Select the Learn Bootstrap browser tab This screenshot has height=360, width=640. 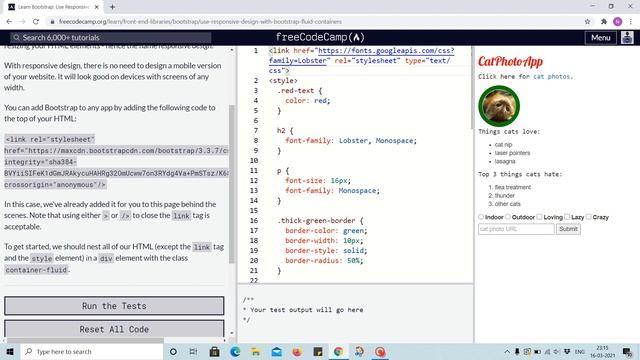(x=53, y=7)
